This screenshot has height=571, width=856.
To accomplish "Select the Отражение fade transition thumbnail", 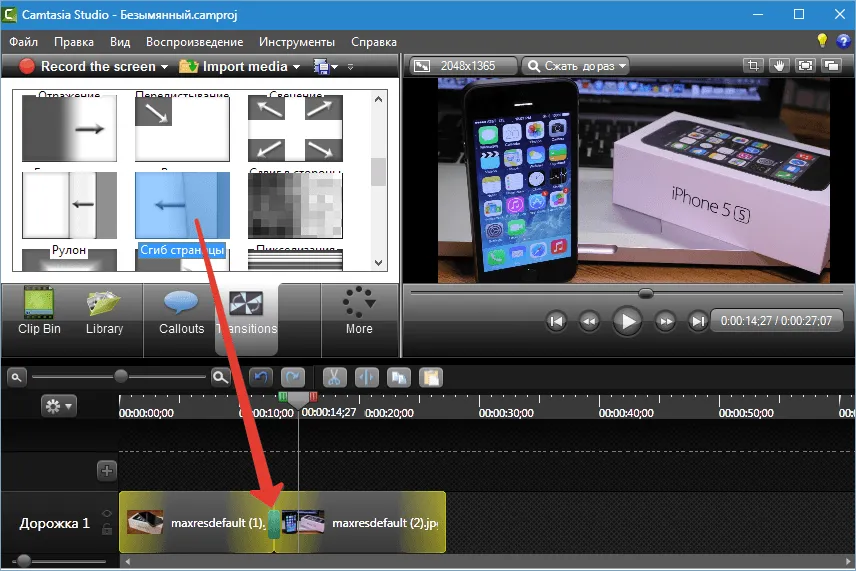I will click(69, 128).
